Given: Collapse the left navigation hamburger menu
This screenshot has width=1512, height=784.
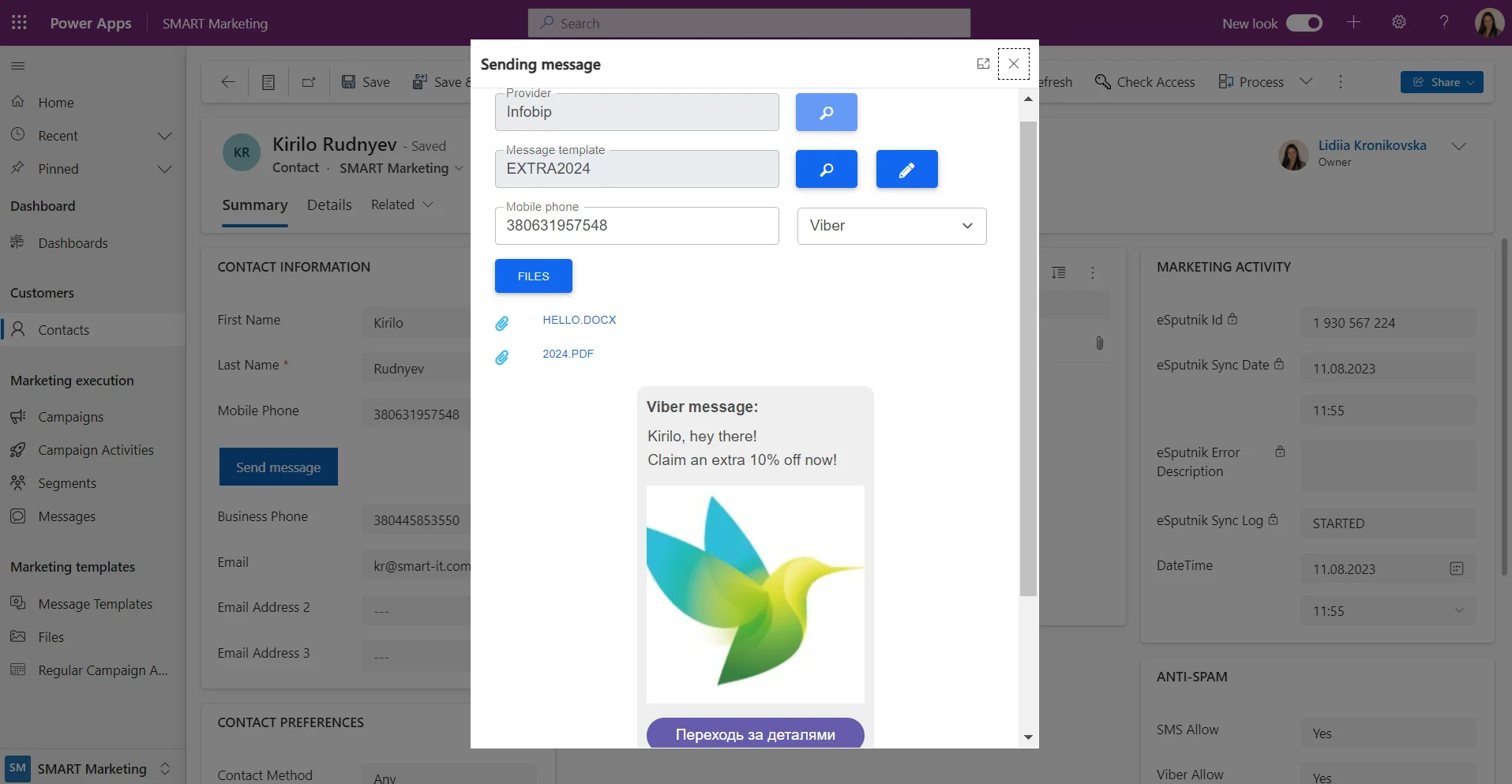Looking at the screenshot, I should pos(18,66).
